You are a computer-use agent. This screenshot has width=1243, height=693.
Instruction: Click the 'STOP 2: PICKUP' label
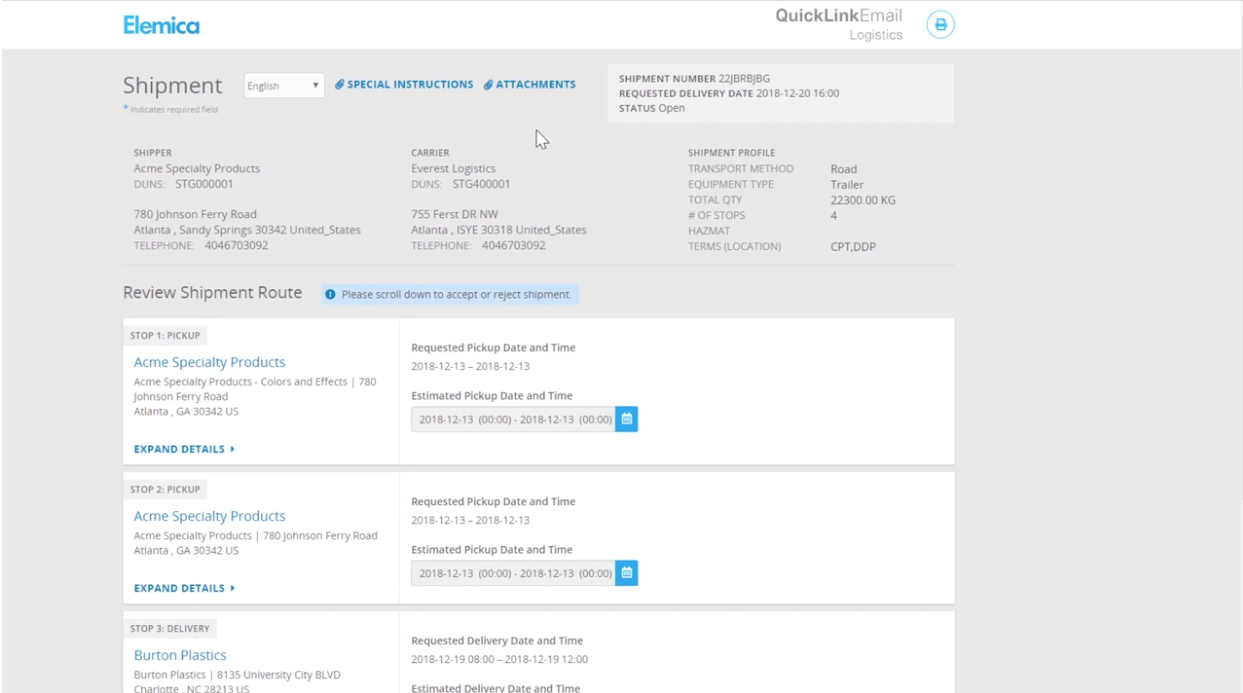pyautogui.click(x=165, y=489)
